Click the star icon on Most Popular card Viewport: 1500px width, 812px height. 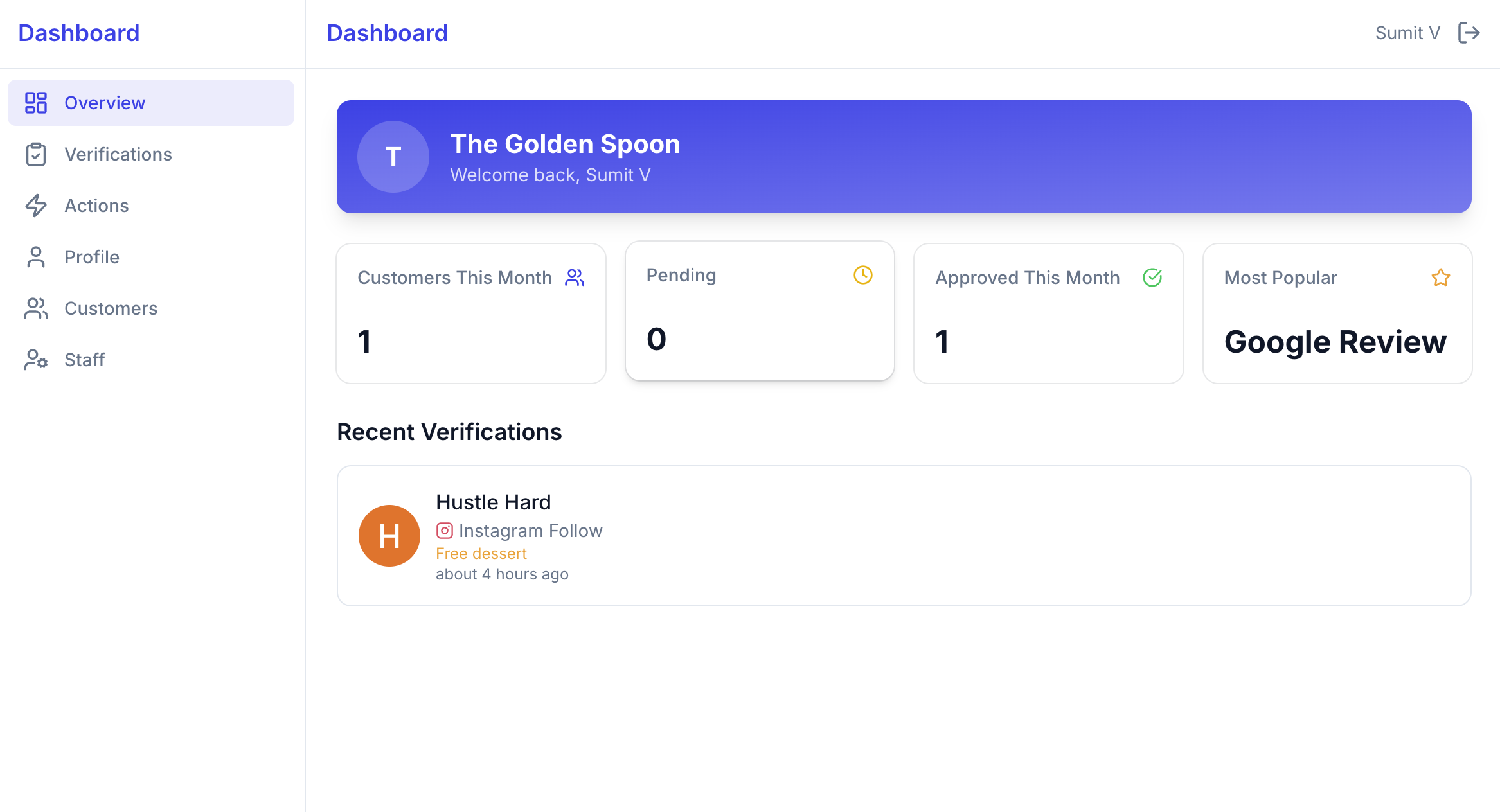pyautogui.click(x=1440, y=278)
